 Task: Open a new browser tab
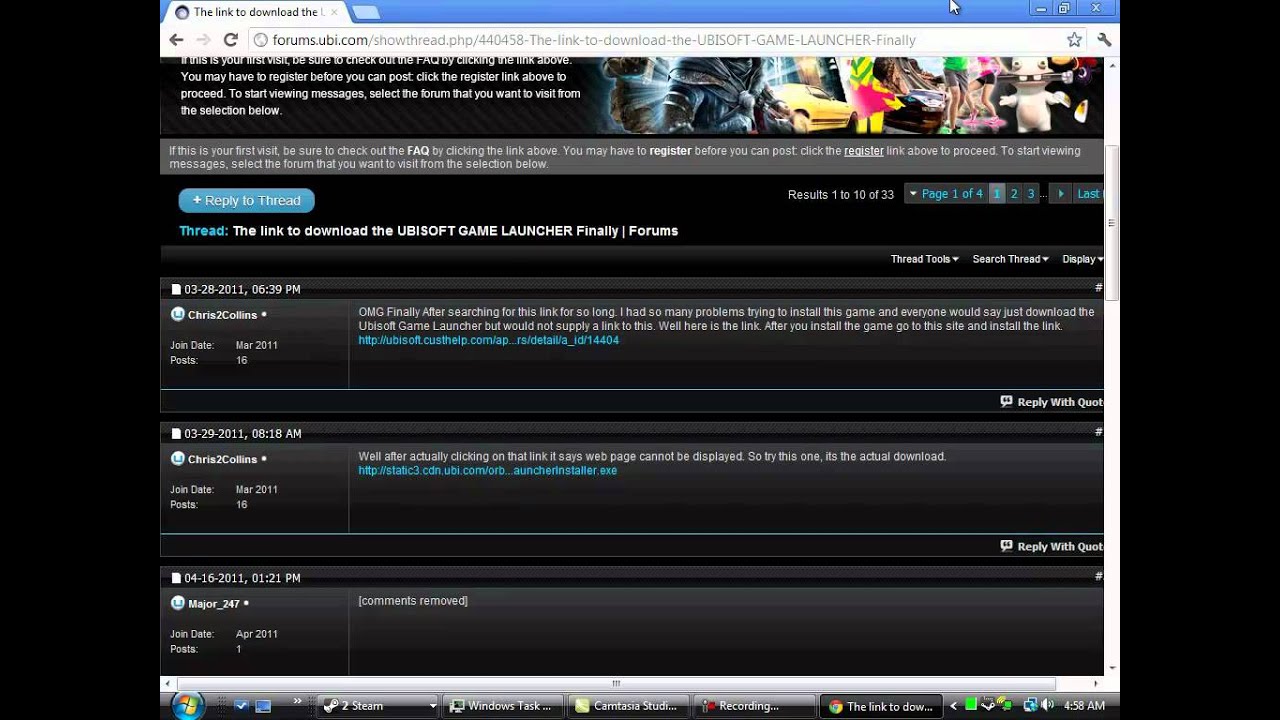pos(365,12)
